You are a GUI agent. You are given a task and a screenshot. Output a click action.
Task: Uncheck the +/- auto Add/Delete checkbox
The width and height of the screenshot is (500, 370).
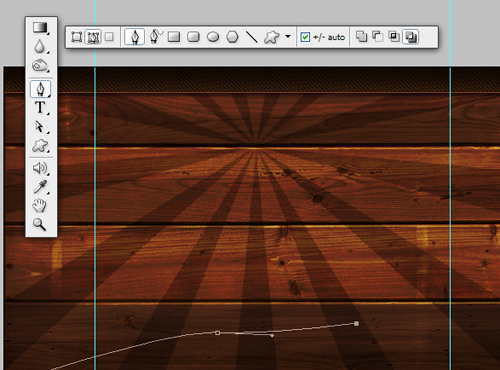(x=305, y=37)
